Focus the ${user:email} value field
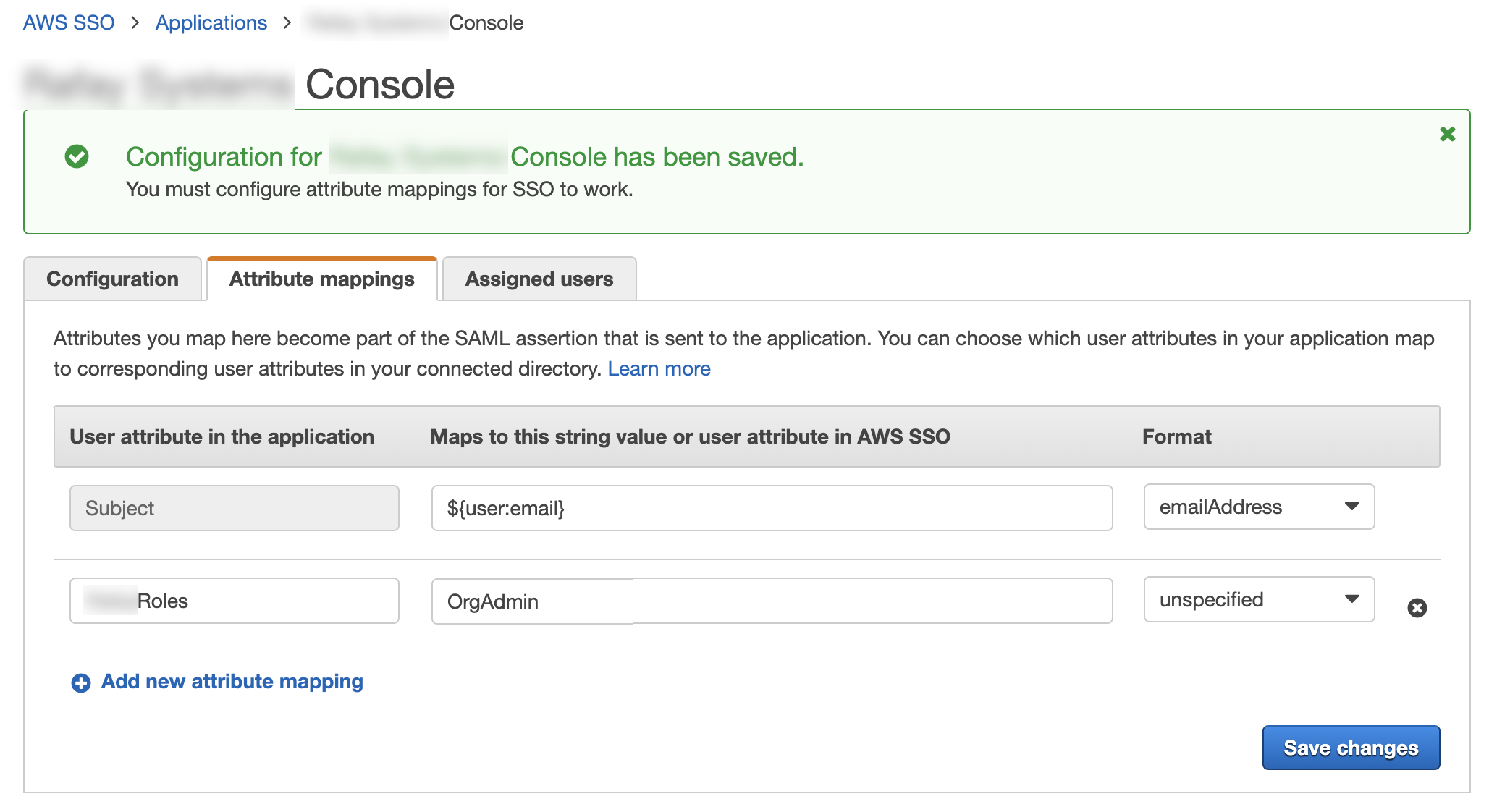 tap(772, 508)
